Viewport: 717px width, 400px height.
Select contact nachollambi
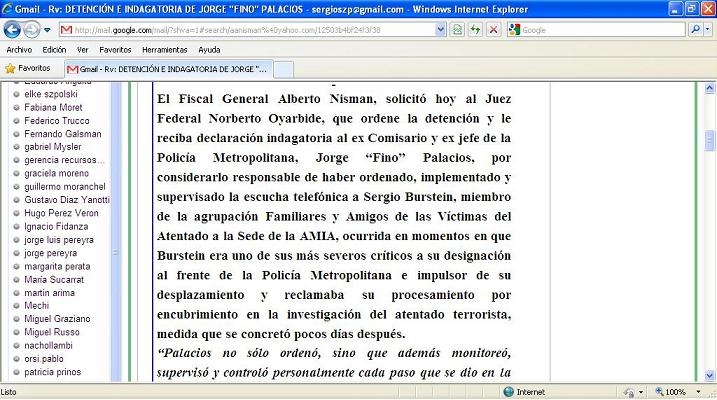tap(48, 345)
